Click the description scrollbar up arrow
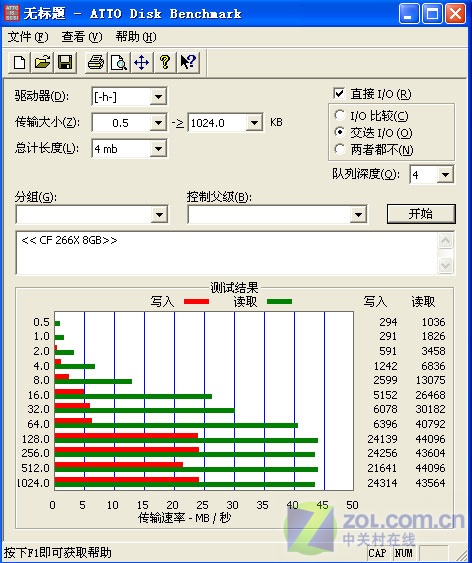472x563 pixels. tap(445, 241)
